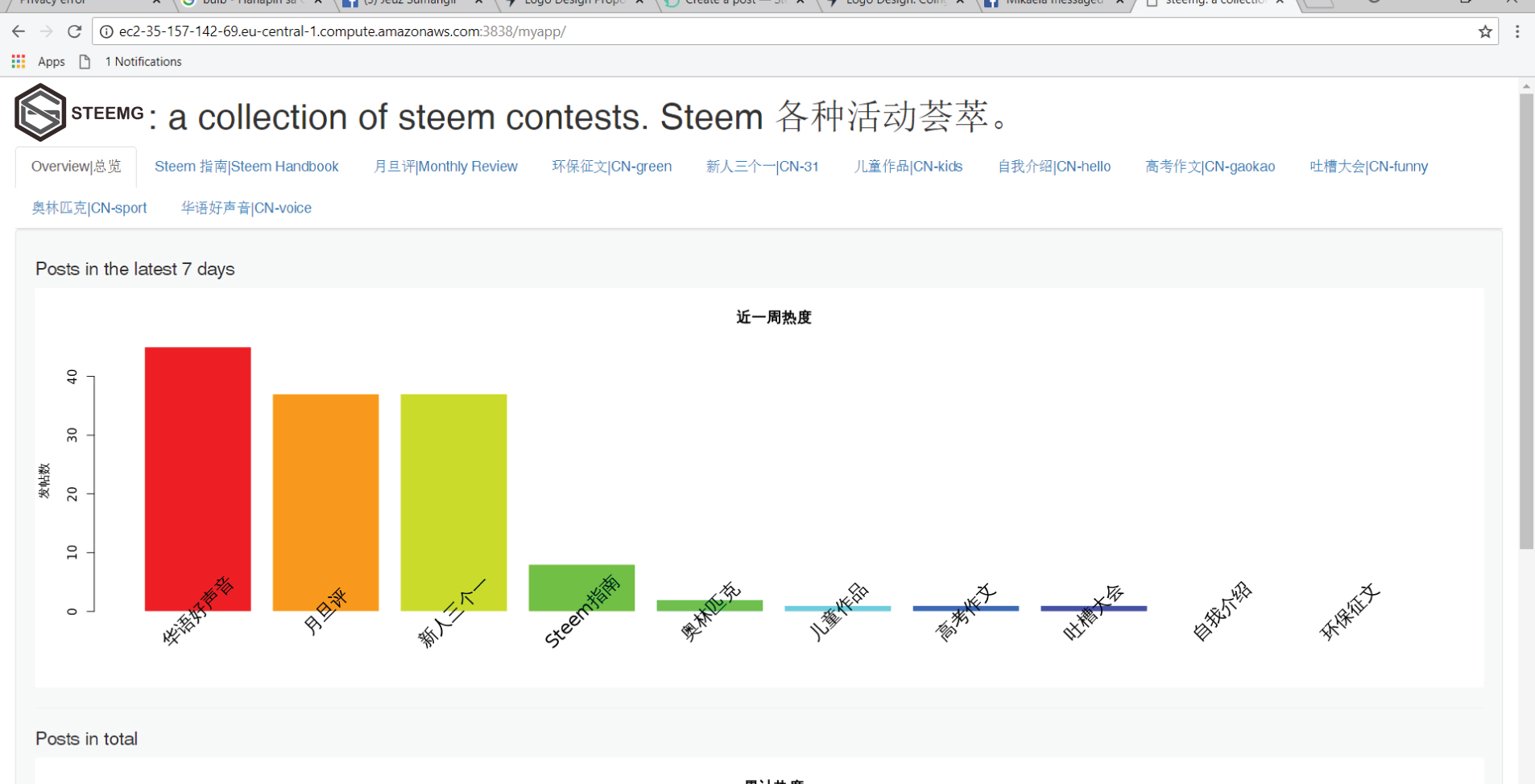Click the site information icon in address bar
Viewport: 1535px width, 784px height.
coord(106,31)
